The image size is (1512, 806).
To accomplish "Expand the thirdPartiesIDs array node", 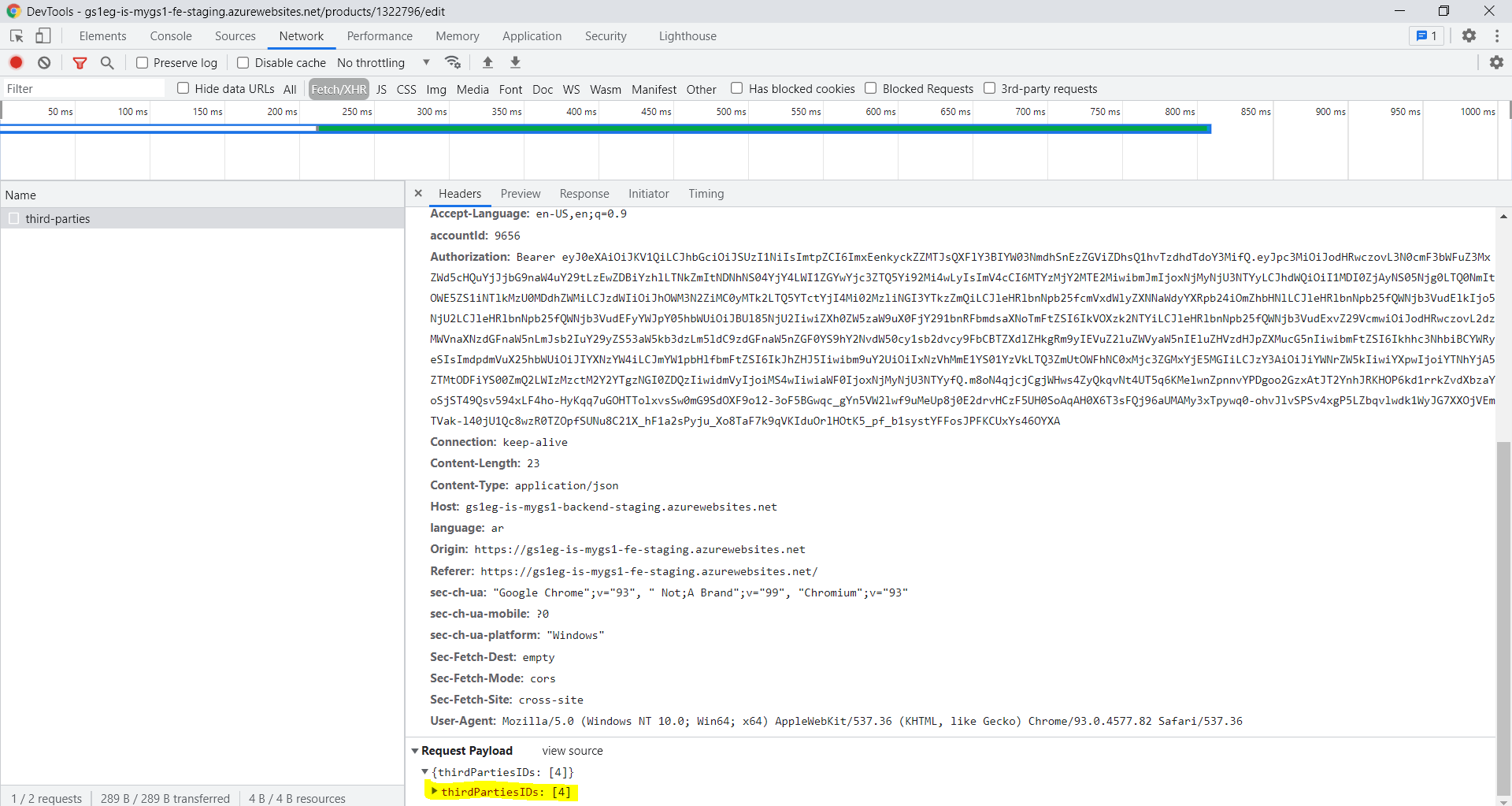I will coord(434,791).
